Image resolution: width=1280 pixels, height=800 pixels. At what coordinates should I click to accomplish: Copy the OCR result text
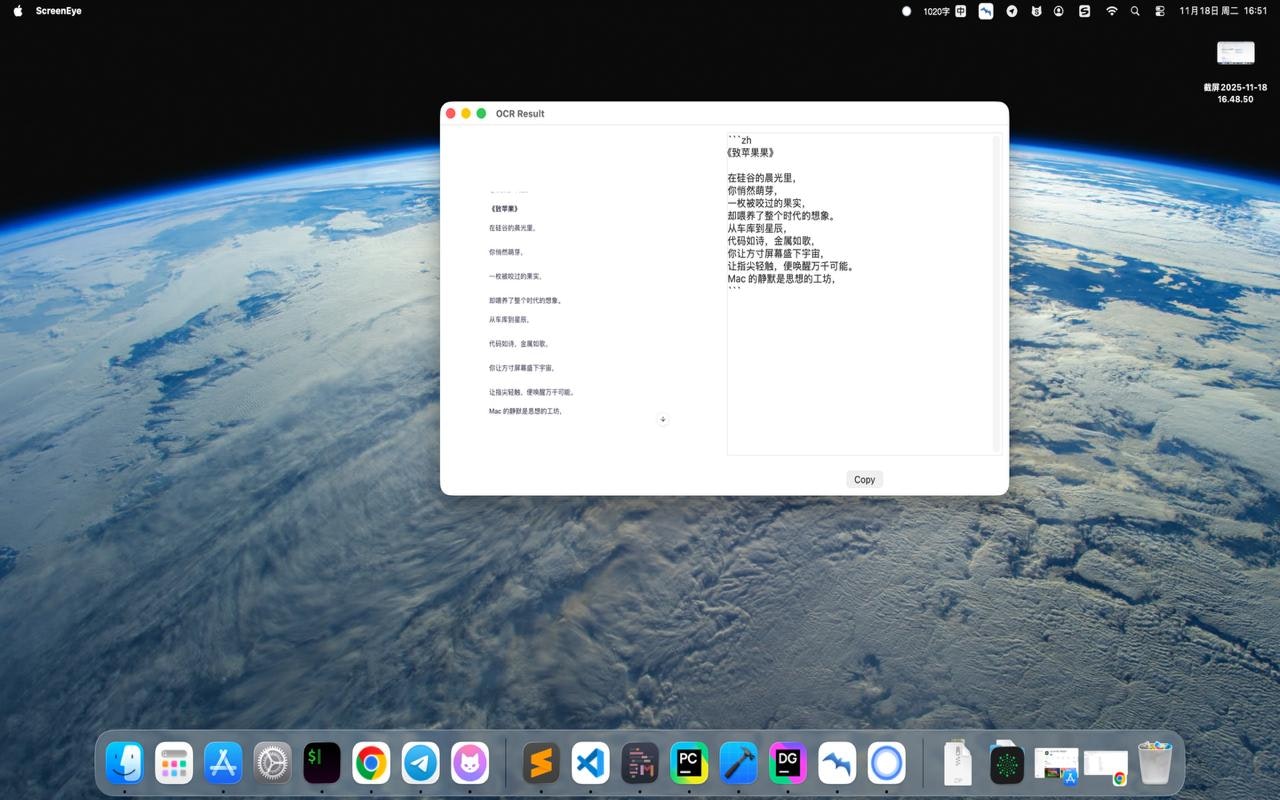coord(864,479)
